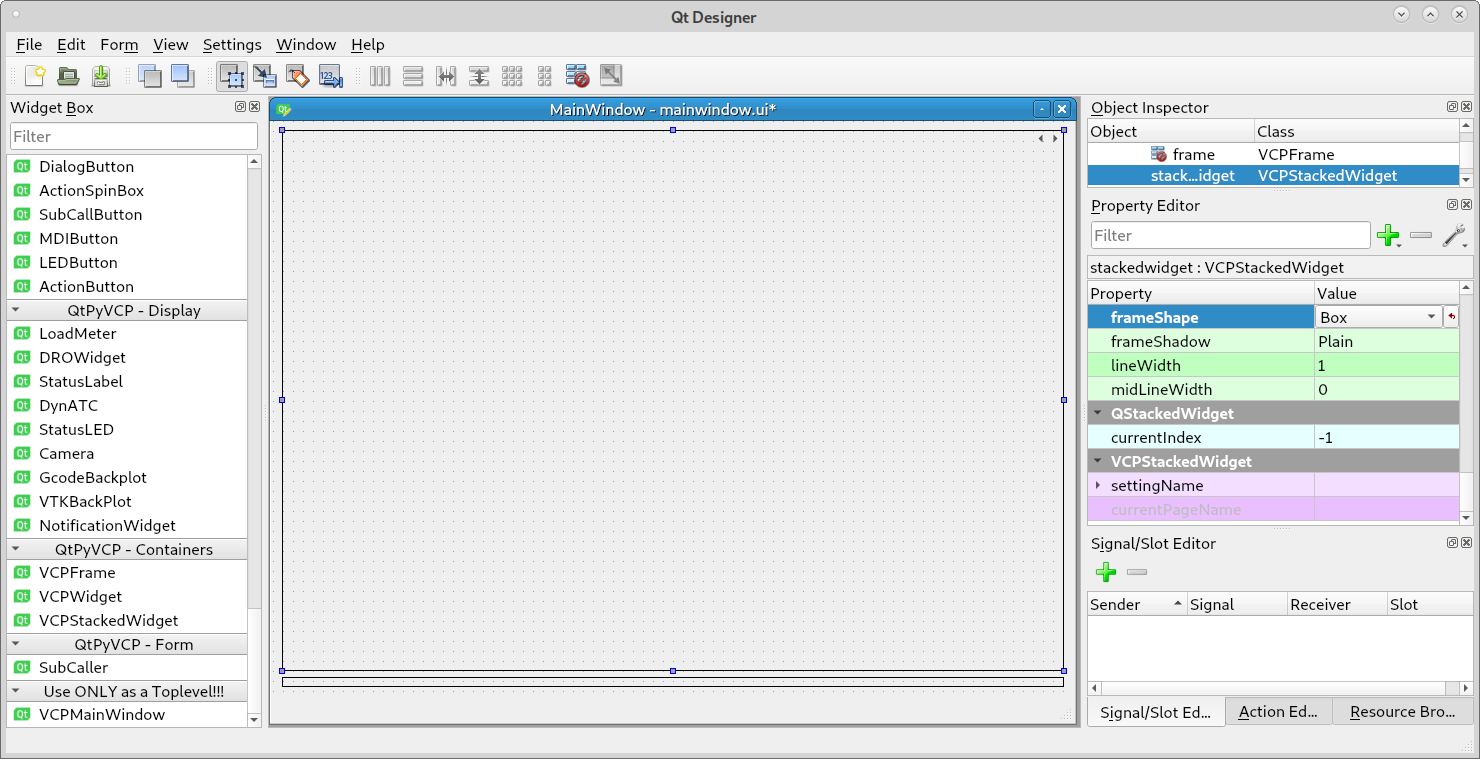1480x759 pixels.
Task: Collapse the VCPStackedWidget property group
Action: pyautogui.click(x=1098, y=461)
